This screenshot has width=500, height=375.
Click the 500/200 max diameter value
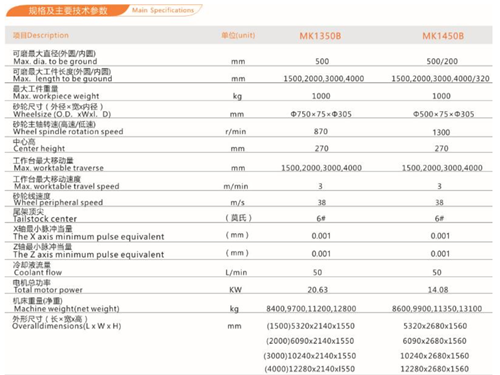(x=442, y=61)
